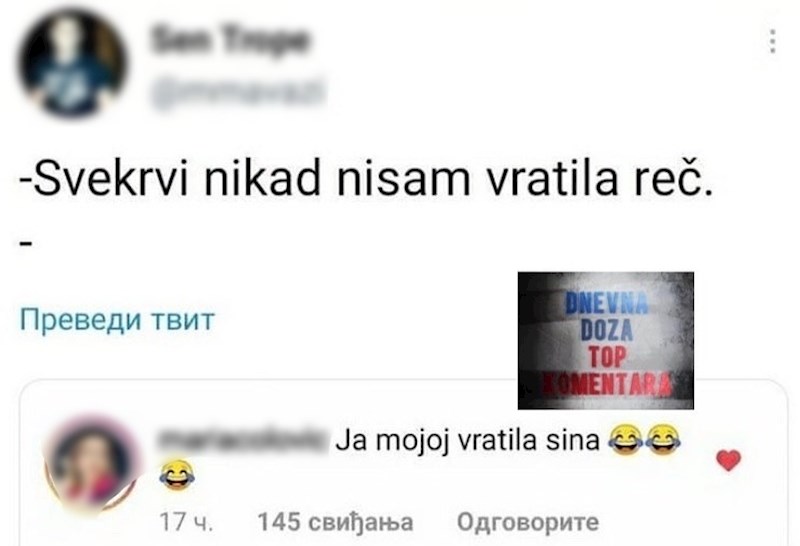Click the laughing emoji on the second comment line
The width and height of the screenshot is (800, 546).
177,475
